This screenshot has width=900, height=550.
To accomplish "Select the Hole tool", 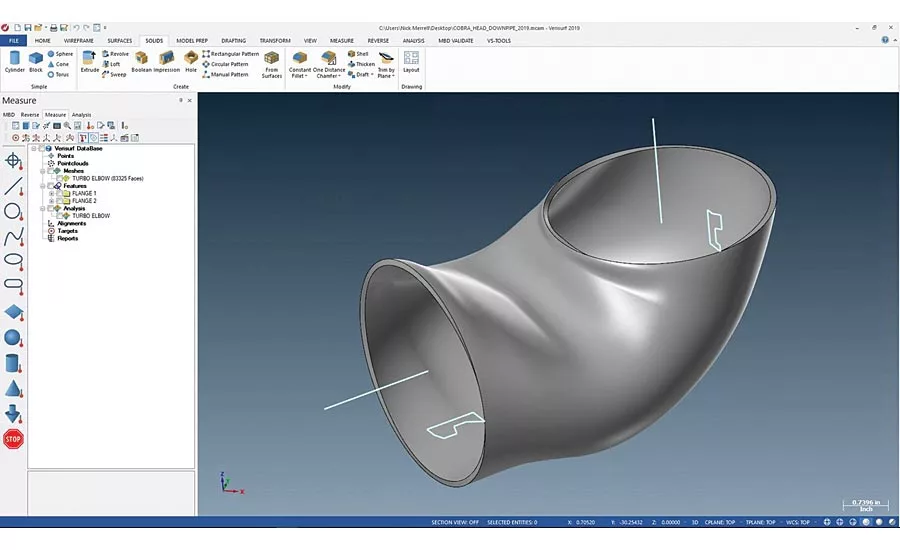I will click(191, 62).
